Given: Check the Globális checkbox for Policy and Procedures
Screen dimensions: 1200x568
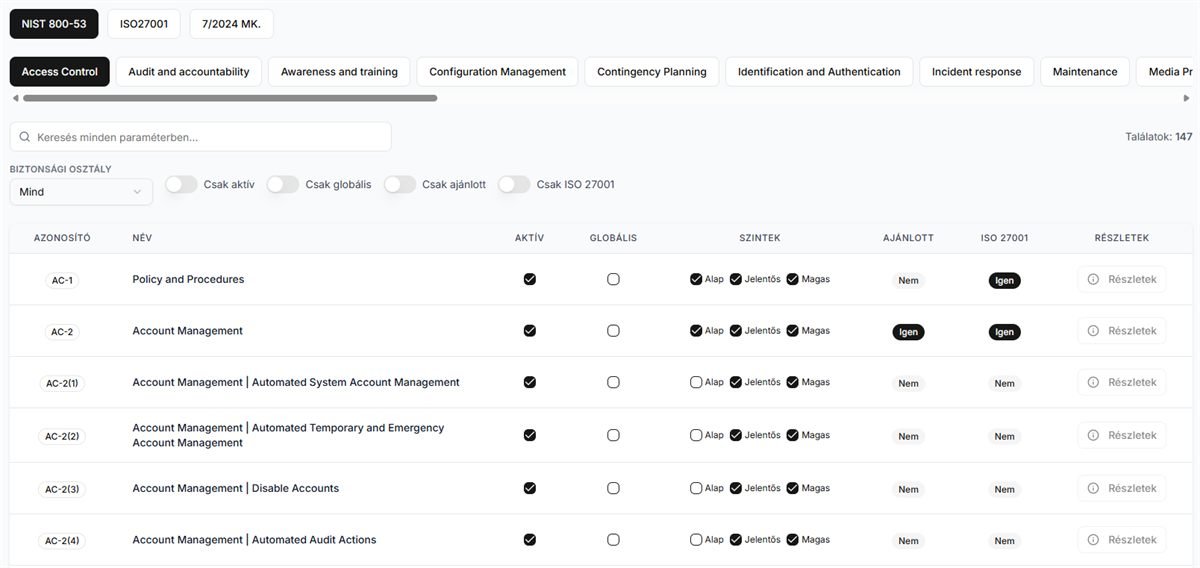Looking at the screenshot, I should [x=613, y=280].
